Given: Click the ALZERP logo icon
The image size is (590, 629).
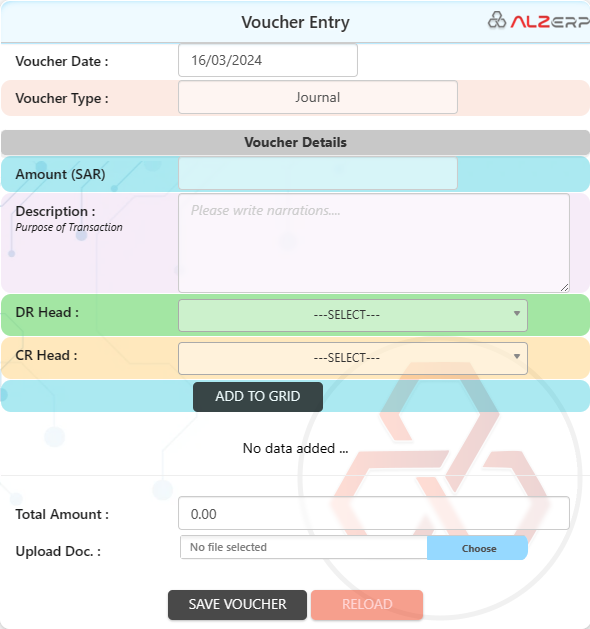Looking at the screenshot, I should click(x=497, y=20).
